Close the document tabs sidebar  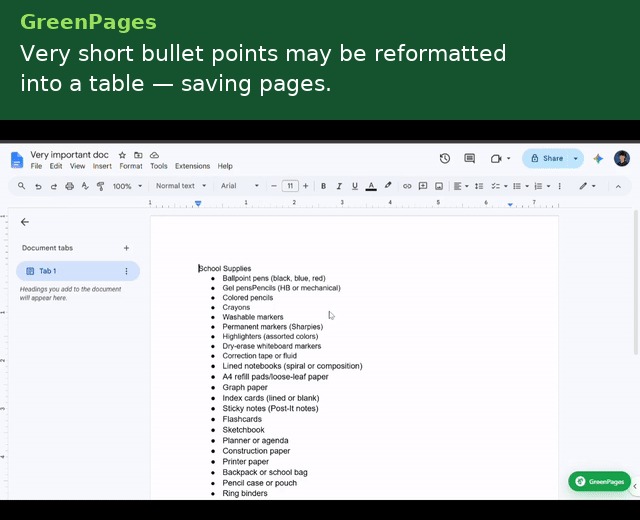(x=25, y=222)
